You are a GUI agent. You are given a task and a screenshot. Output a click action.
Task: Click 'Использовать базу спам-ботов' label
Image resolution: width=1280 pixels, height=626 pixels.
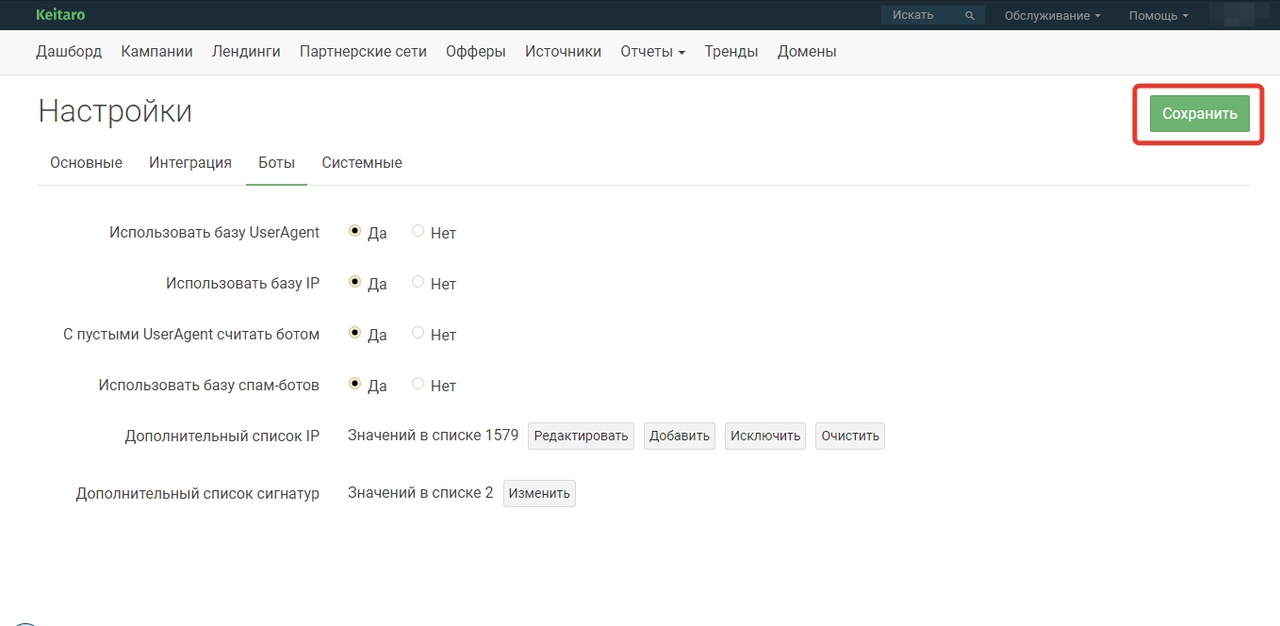tap(209, 385)
